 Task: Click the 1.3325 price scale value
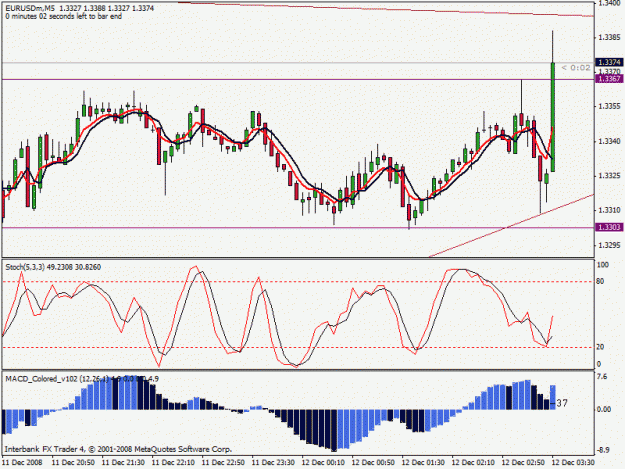point(609,176)
